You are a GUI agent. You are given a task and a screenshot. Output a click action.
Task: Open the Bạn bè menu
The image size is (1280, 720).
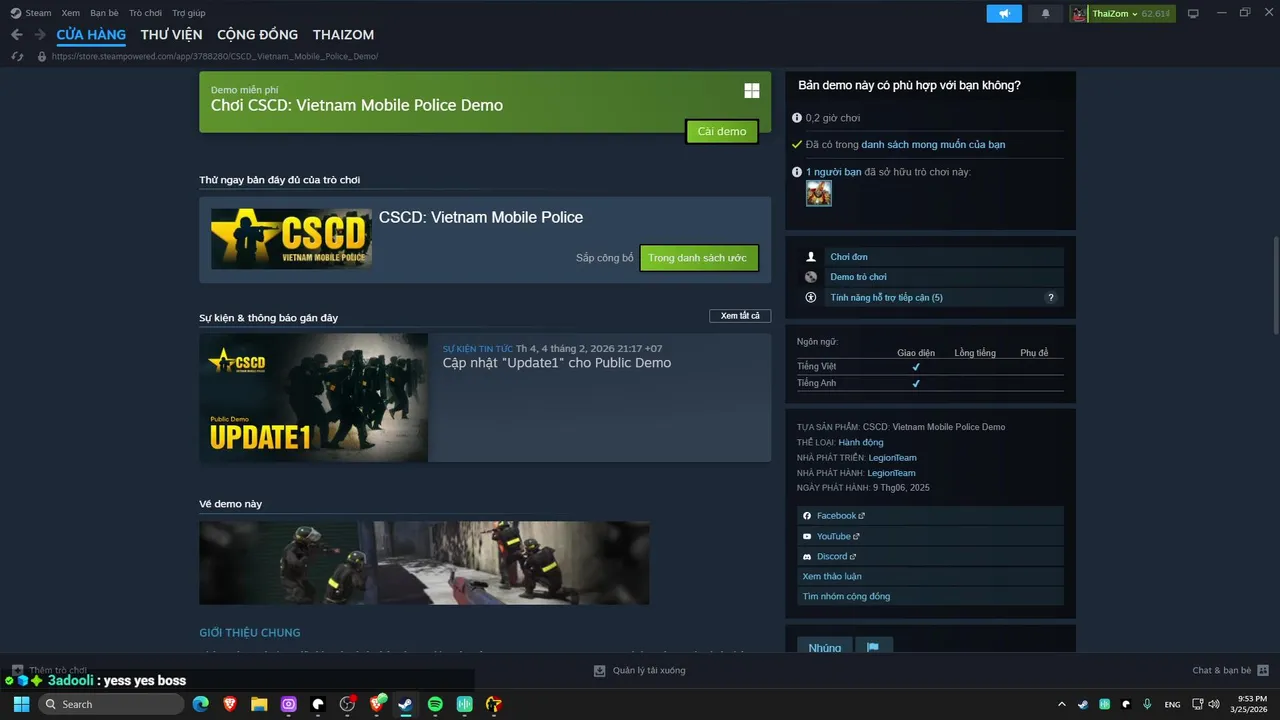[x=104, y=13]
